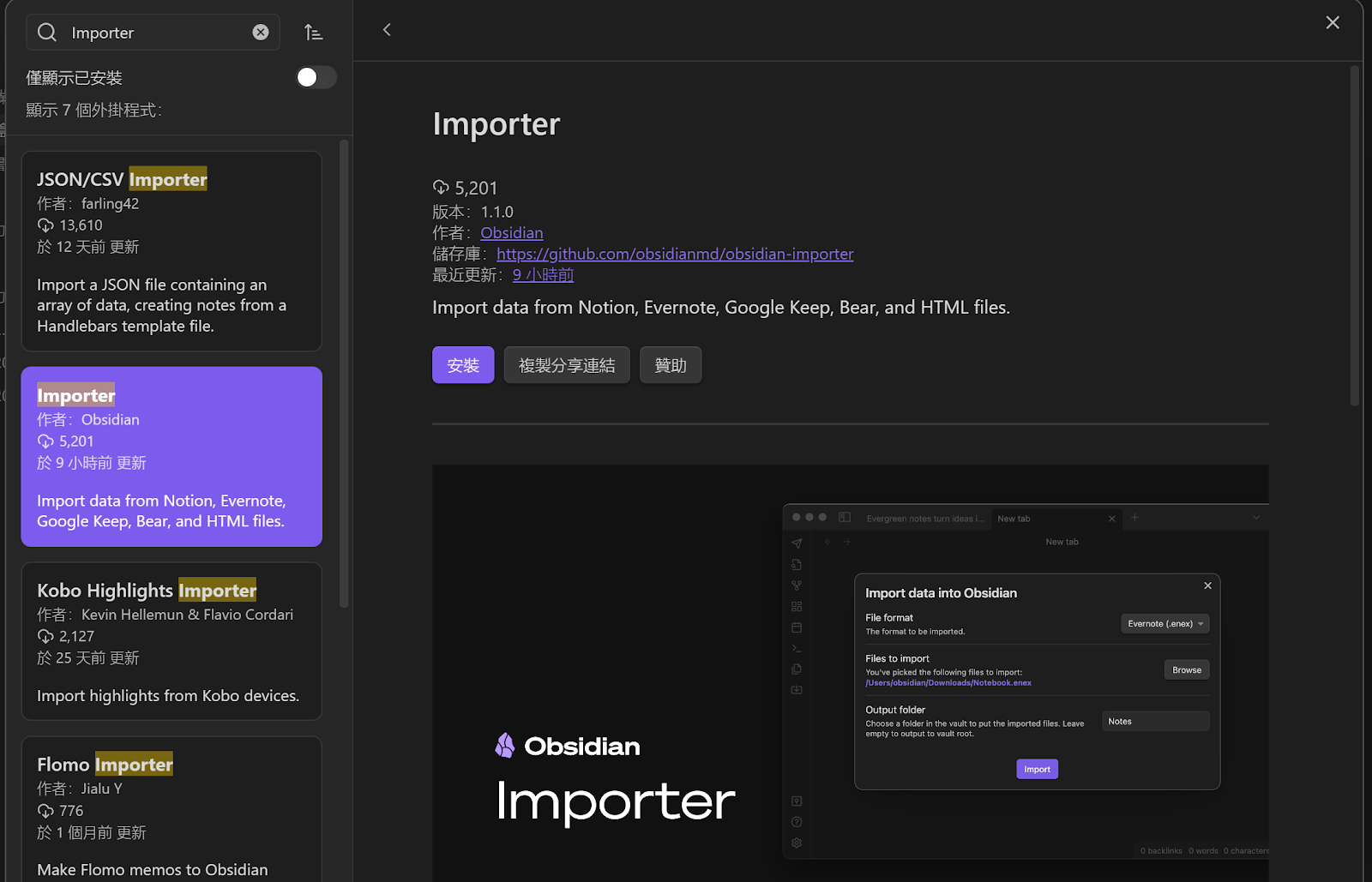
Task: Click Kevin Hellemun & Flavio Cordari author text
Action: pyautogui.click(x=187, y=615)
